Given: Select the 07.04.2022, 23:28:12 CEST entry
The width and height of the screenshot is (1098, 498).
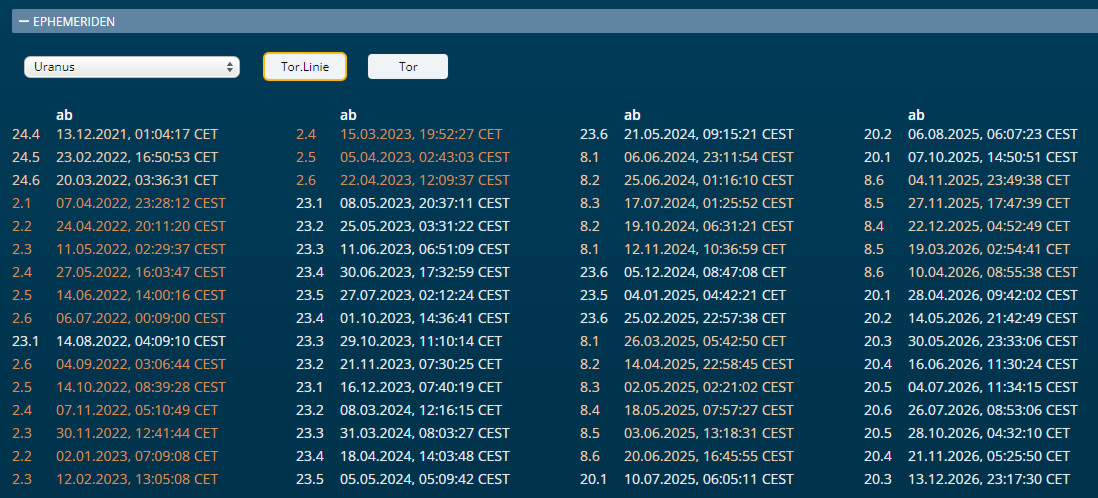Looking at the screenshot, I should click(x=141, y=203).
